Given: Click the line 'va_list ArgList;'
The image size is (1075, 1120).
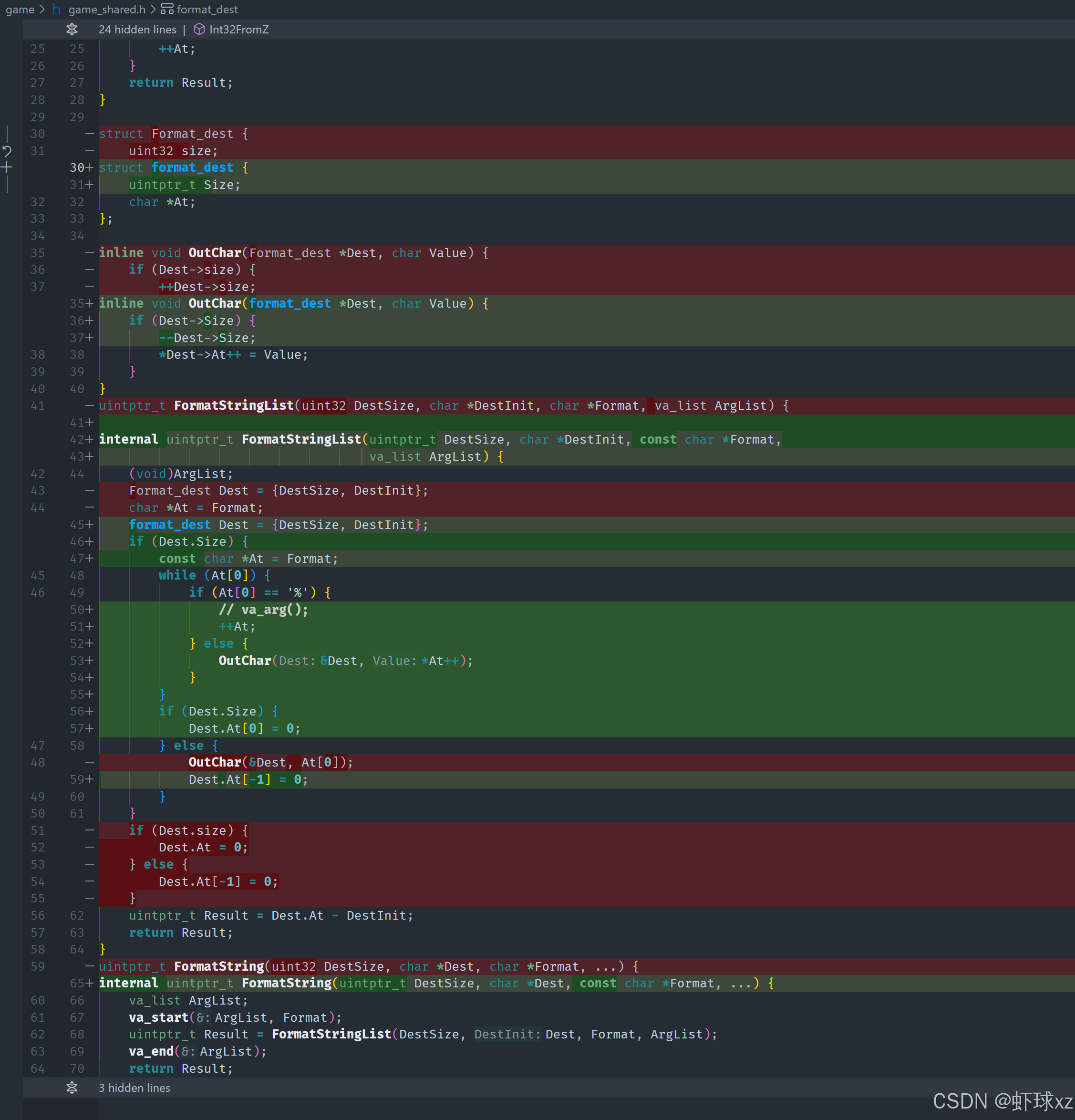Looking at the screenshot, I should pos(188,1001).
